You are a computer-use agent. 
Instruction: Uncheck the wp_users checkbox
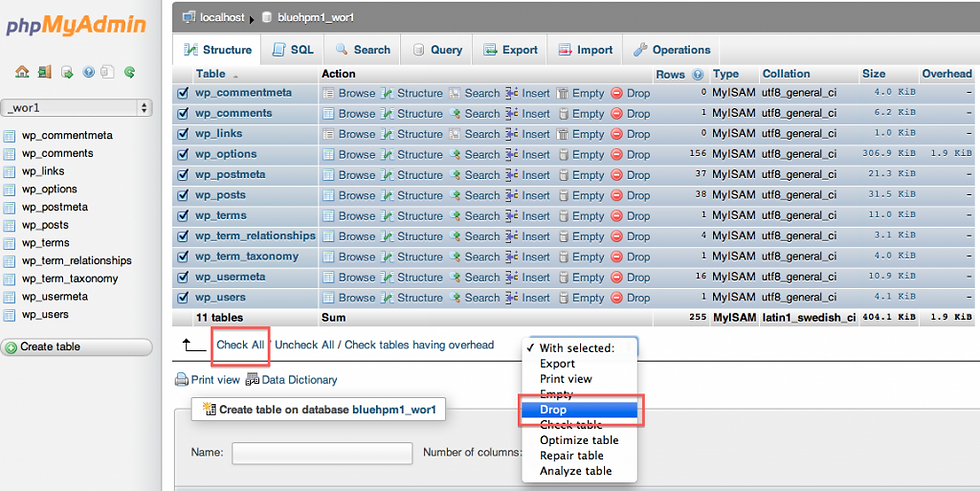pos(183,298)
